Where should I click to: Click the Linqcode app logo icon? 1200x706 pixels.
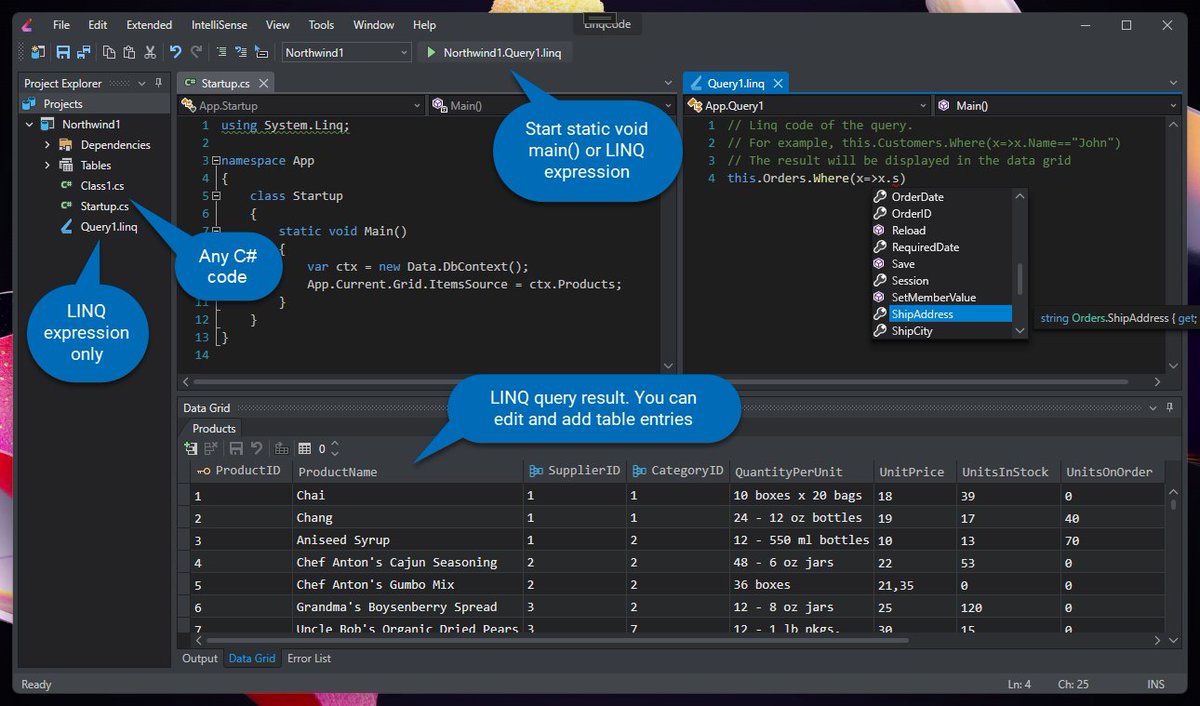[26, 24]
